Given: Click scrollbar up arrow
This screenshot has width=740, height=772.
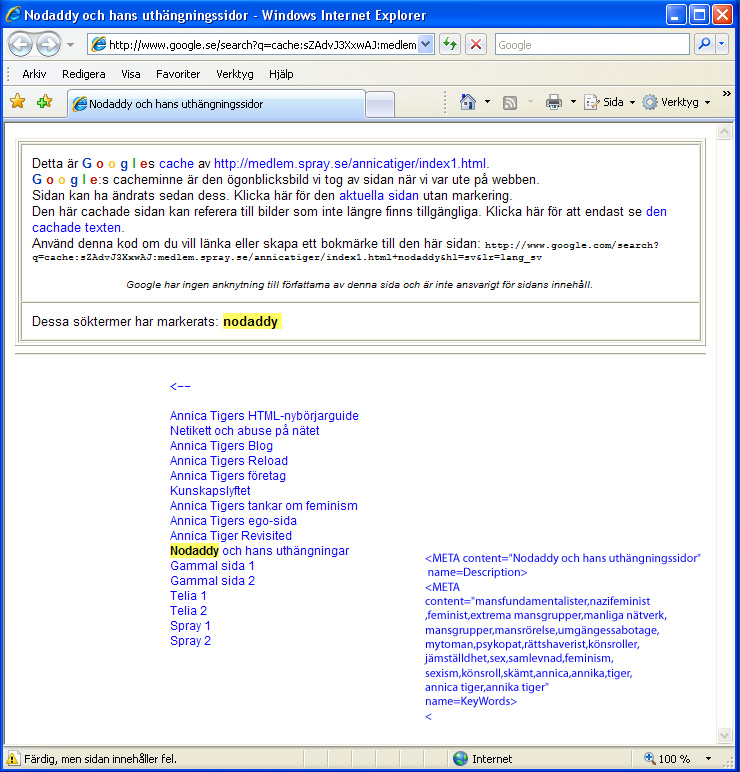Looking at the screenshot, I should pos(724,132).
